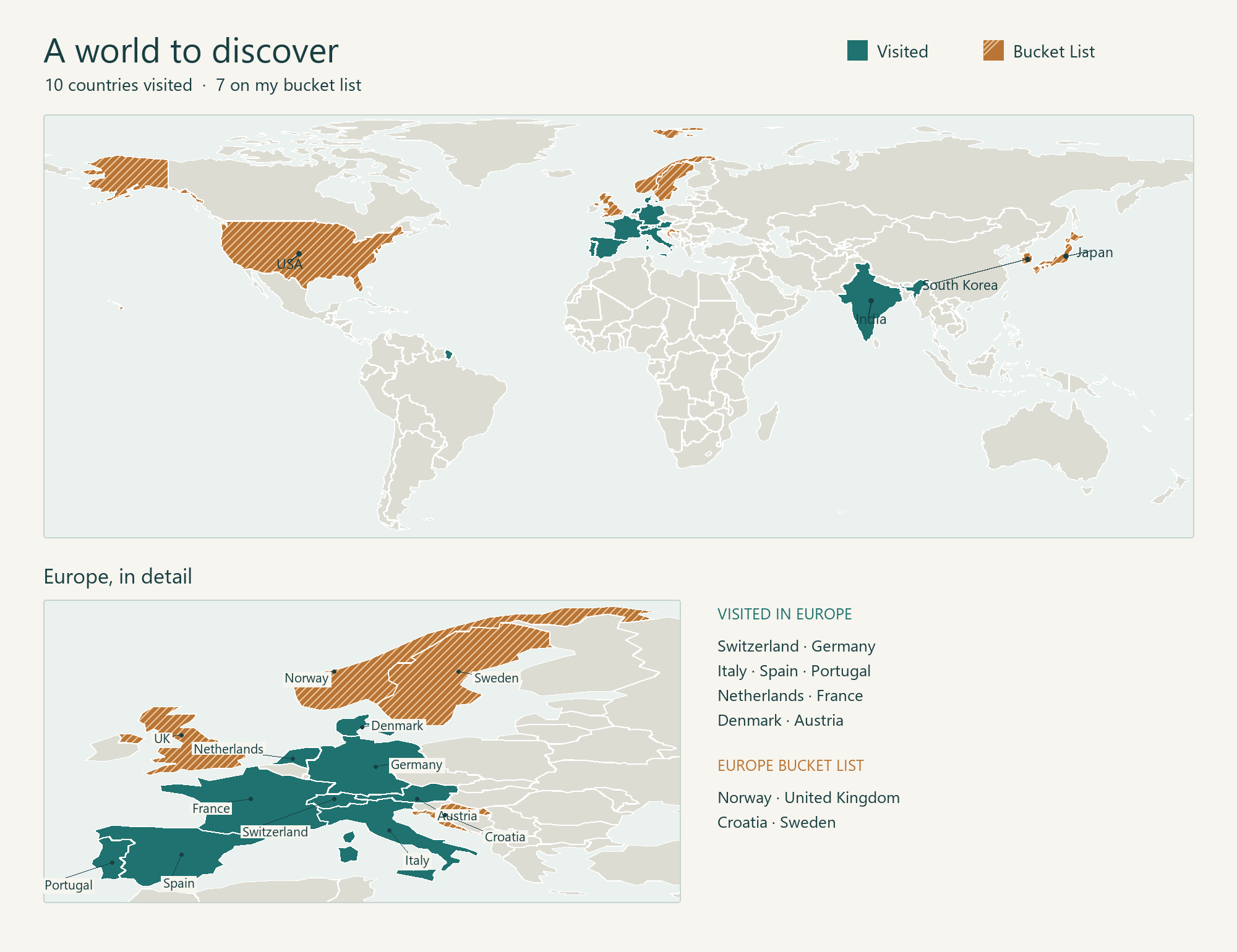The width and height of the screenshot is (1237, 952).
Task: Click the Croatia label in Europe map
Action: pos(505,837)
